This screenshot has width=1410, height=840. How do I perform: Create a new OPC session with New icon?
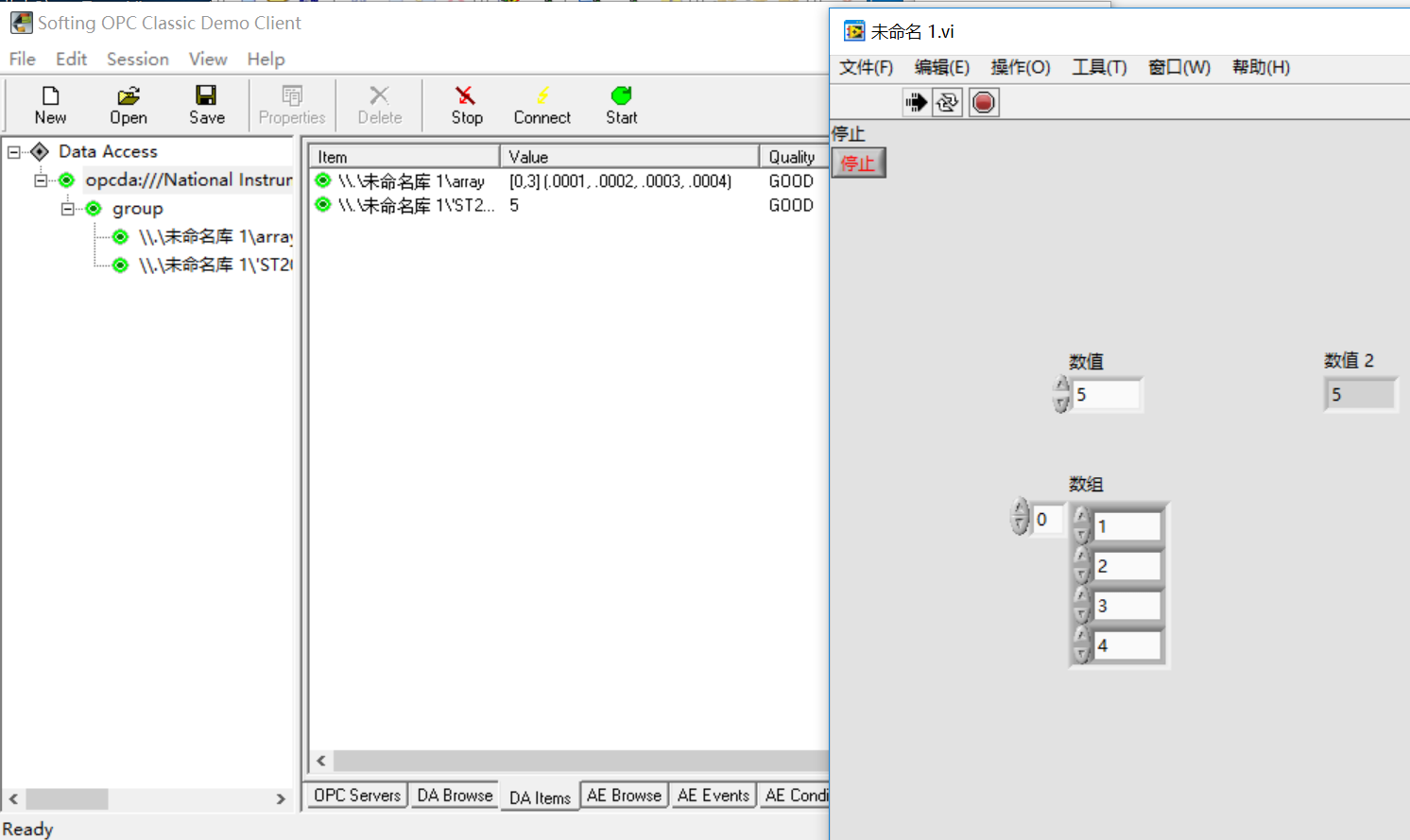pos(50,104)
